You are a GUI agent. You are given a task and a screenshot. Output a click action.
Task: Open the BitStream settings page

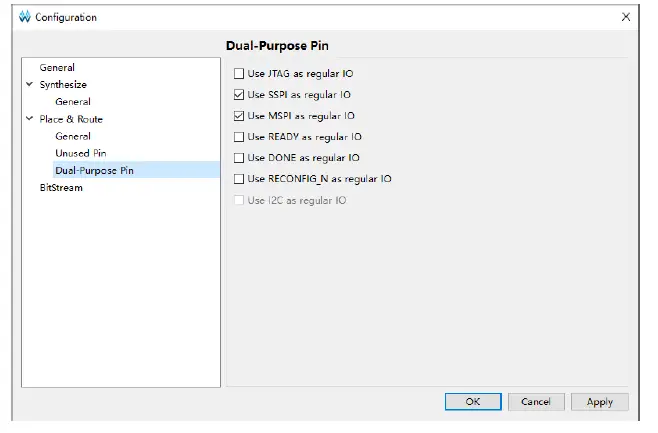pyautogui.click(x=61, y=188)
